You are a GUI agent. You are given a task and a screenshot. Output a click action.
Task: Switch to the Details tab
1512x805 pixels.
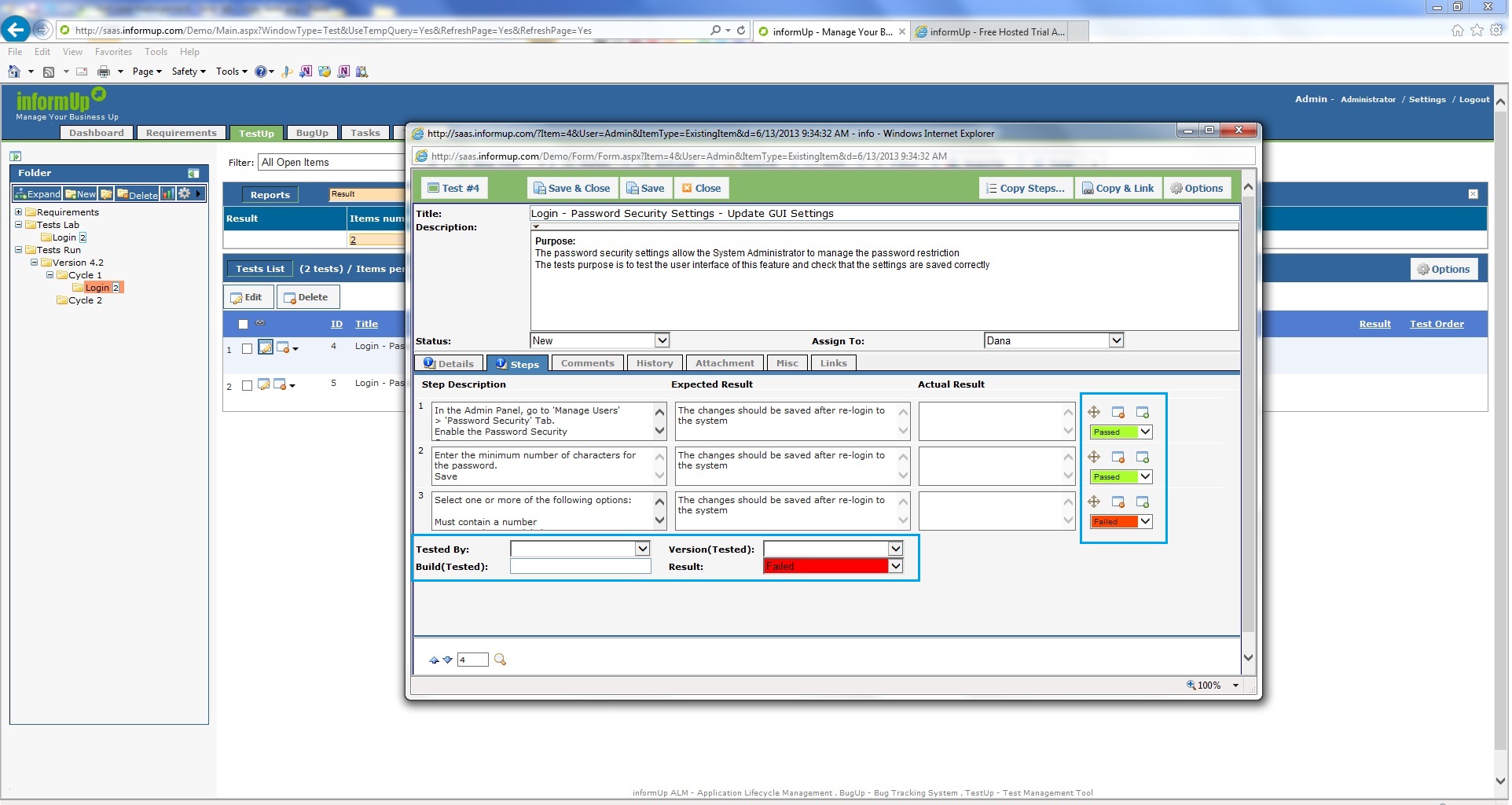(x=450, y=363)
